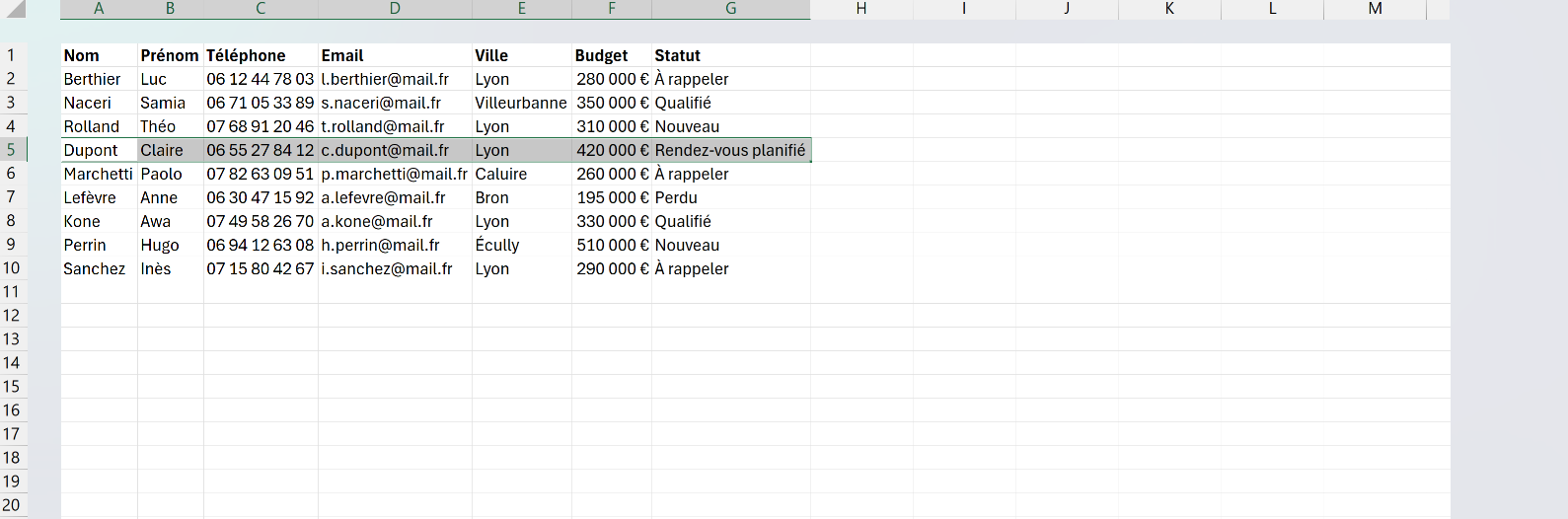Select the Rendez-vous planifié status cell
1568x519 pixels.
pos(731,150)
